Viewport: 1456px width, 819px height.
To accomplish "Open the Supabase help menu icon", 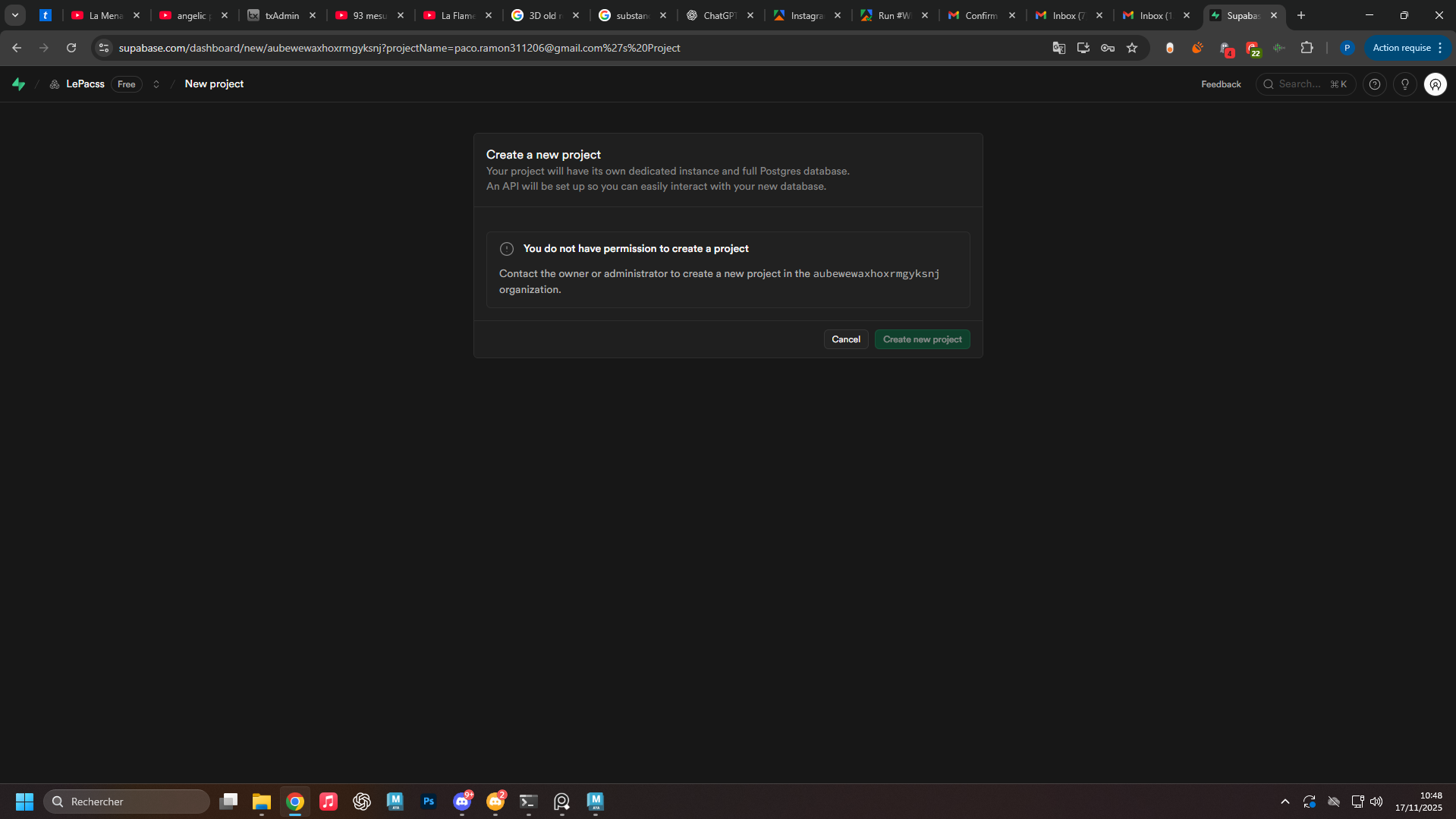I will 1375,84.
